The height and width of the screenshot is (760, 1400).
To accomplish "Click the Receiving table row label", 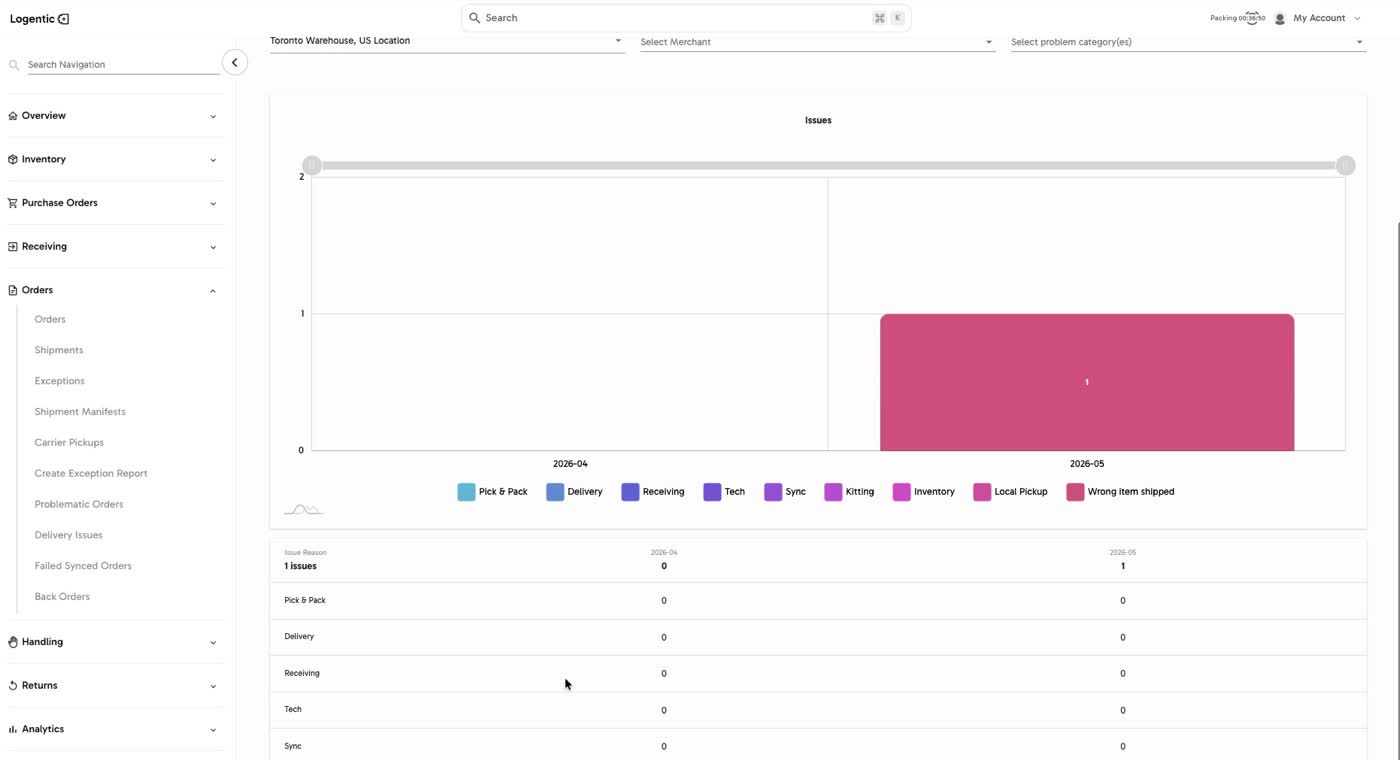I will point(302,673).
